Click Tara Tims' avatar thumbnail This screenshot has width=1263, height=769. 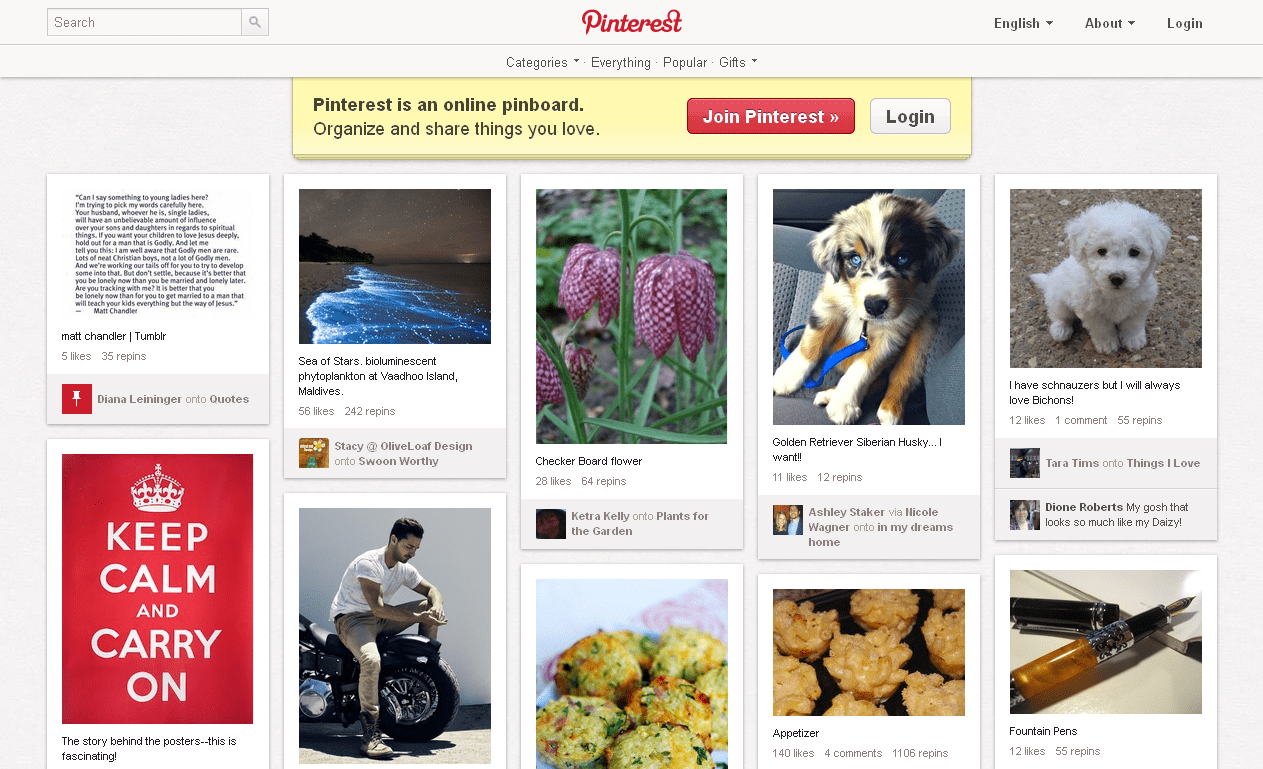coord(1025,463)
